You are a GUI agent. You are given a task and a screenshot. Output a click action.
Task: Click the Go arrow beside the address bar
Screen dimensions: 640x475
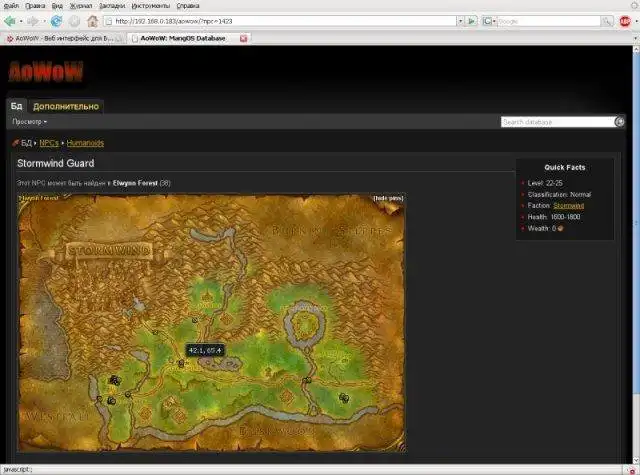pyautogui.click(x=472, y=21)
